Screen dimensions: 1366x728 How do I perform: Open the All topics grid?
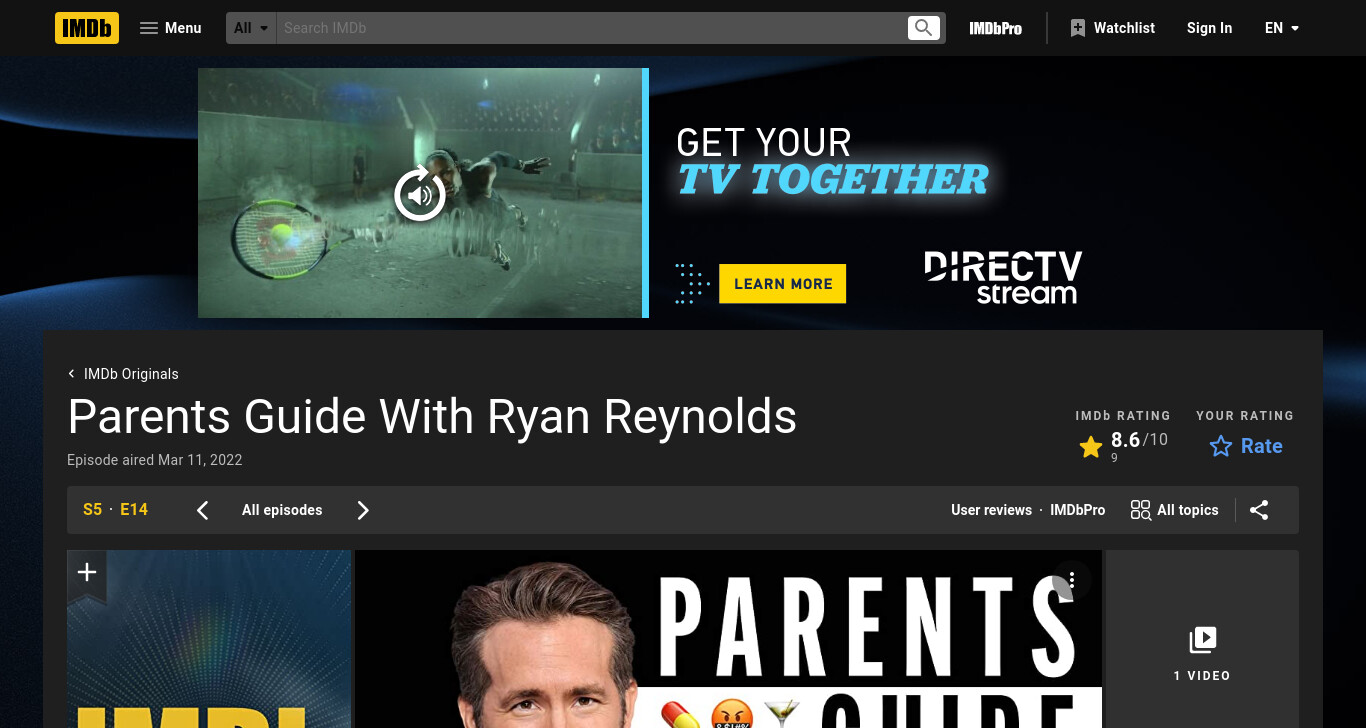(x=1175, y=510)
